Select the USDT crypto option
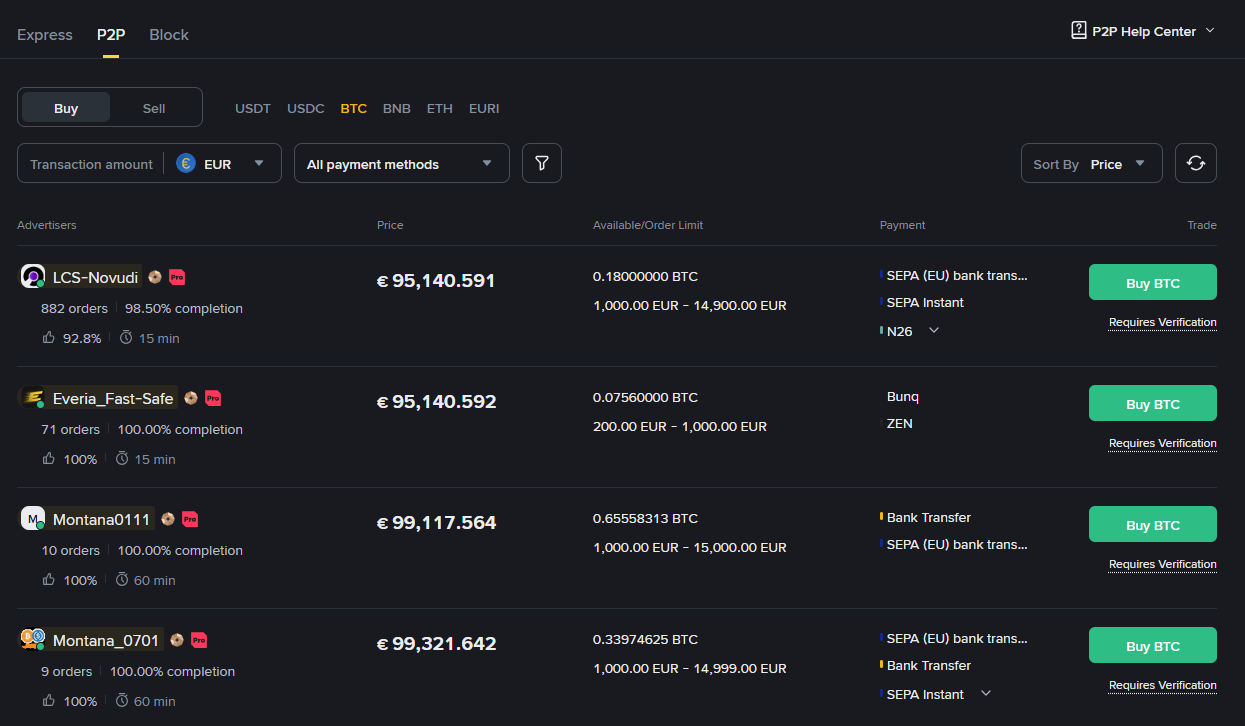This screenshot has width=1245, height=726. 253,108
